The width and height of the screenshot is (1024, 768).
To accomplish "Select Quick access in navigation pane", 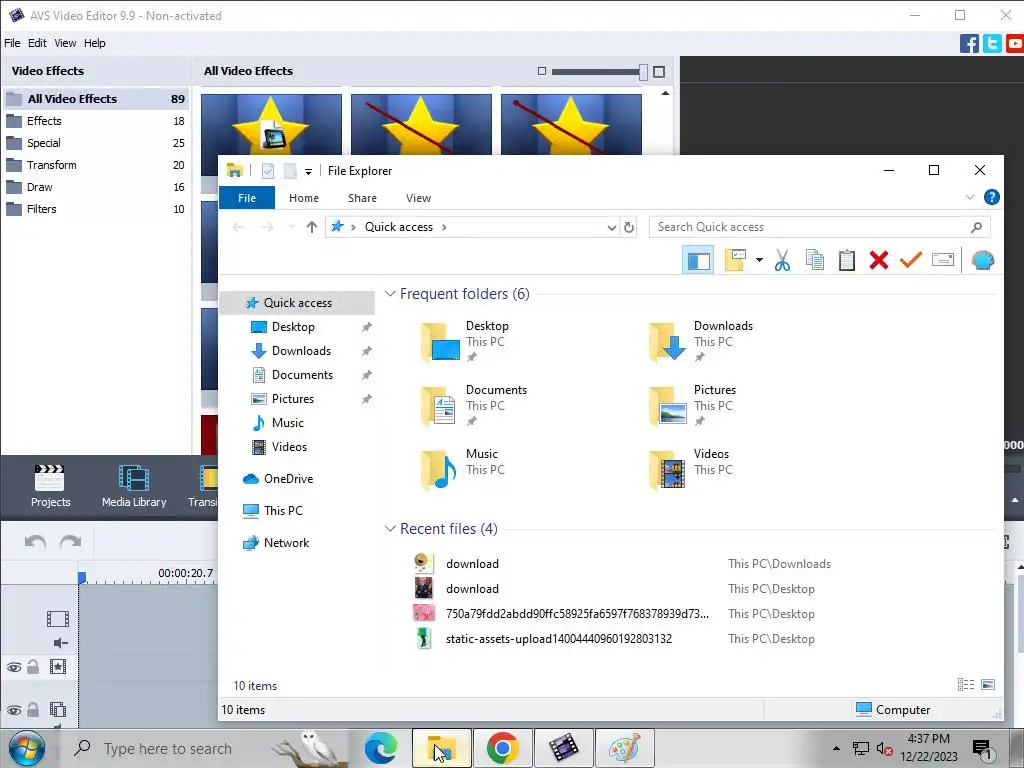I will click(297, 303).
